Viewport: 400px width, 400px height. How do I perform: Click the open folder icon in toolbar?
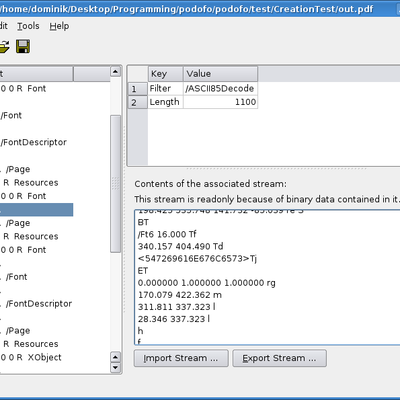point(4,46)
